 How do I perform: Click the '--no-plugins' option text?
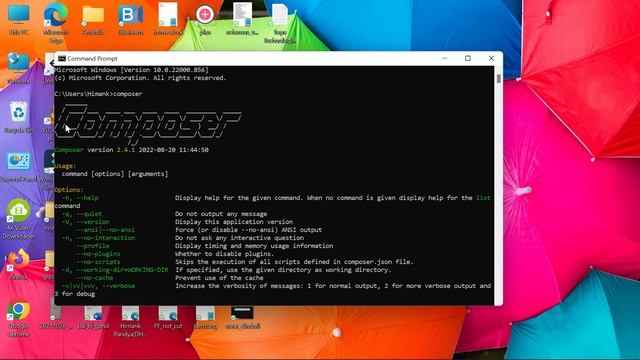point(98,254)
